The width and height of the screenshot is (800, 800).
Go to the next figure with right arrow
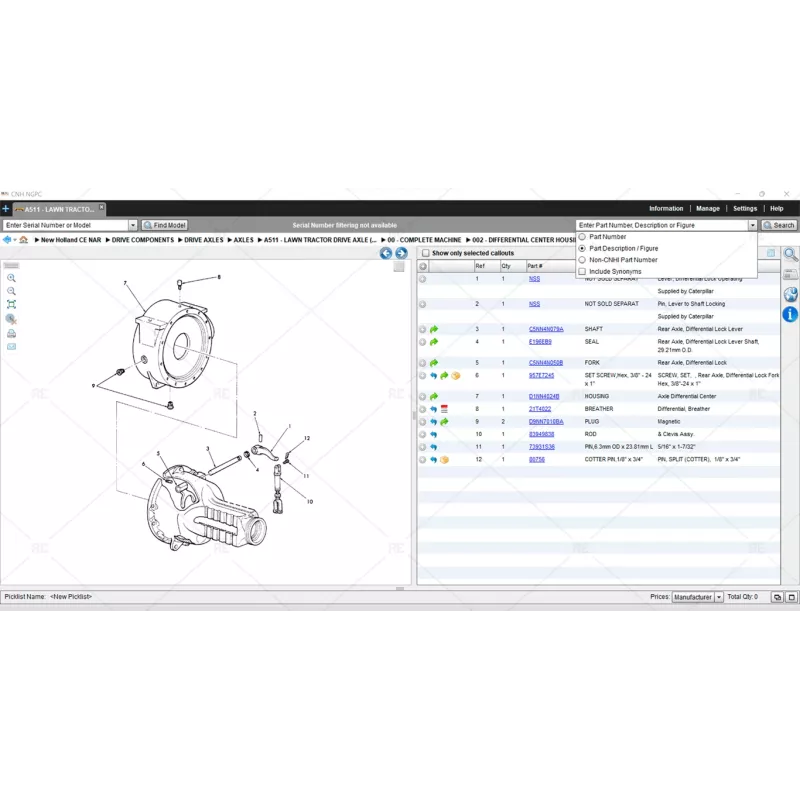tap(401, 254)
